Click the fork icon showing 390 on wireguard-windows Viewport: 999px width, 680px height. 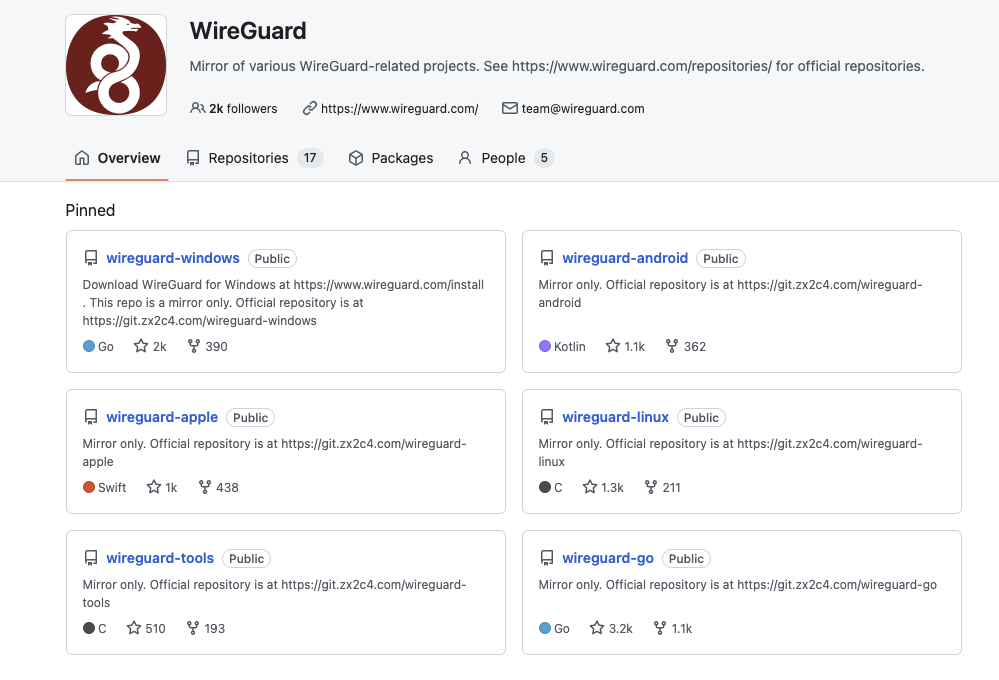click(x=194, y=346)
